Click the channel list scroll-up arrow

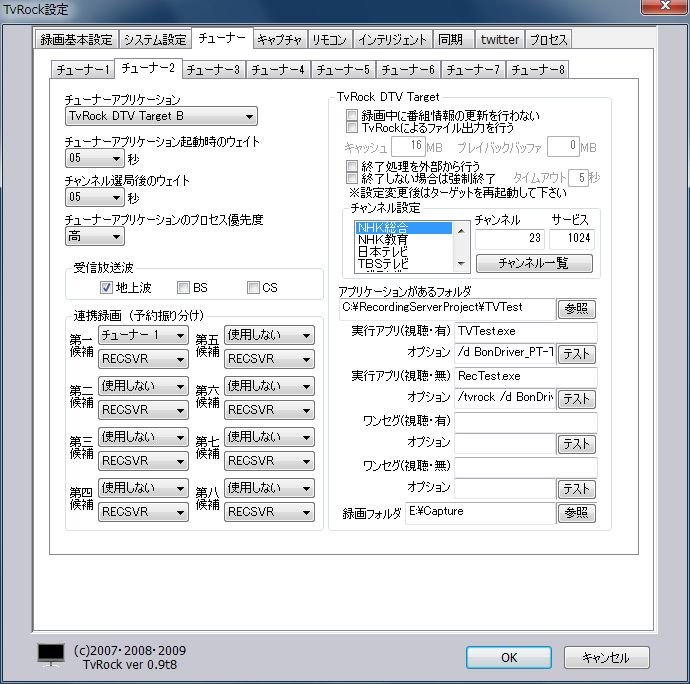(x=461, y=230)
